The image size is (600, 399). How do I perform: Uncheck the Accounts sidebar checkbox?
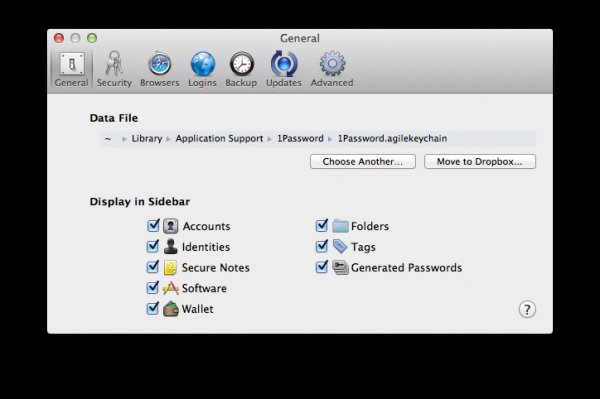point(153,226)
